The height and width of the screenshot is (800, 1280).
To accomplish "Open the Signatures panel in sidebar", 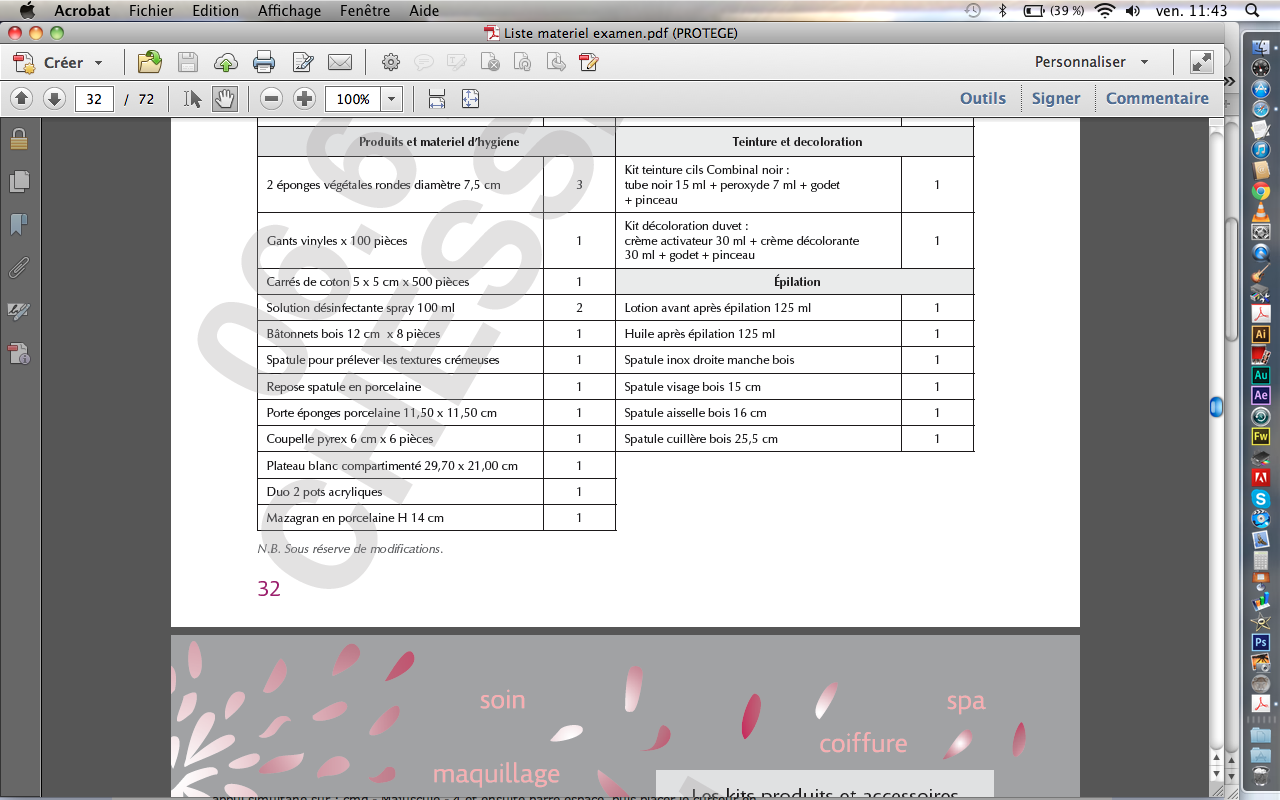I will point(19,311).
